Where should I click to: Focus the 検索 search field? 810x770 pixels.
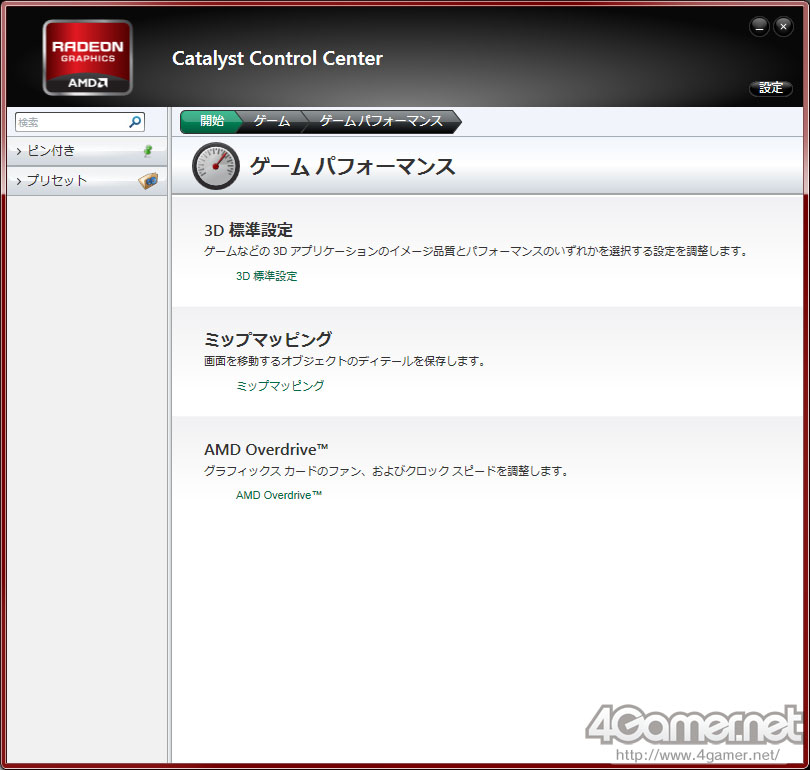click(80, 122)
